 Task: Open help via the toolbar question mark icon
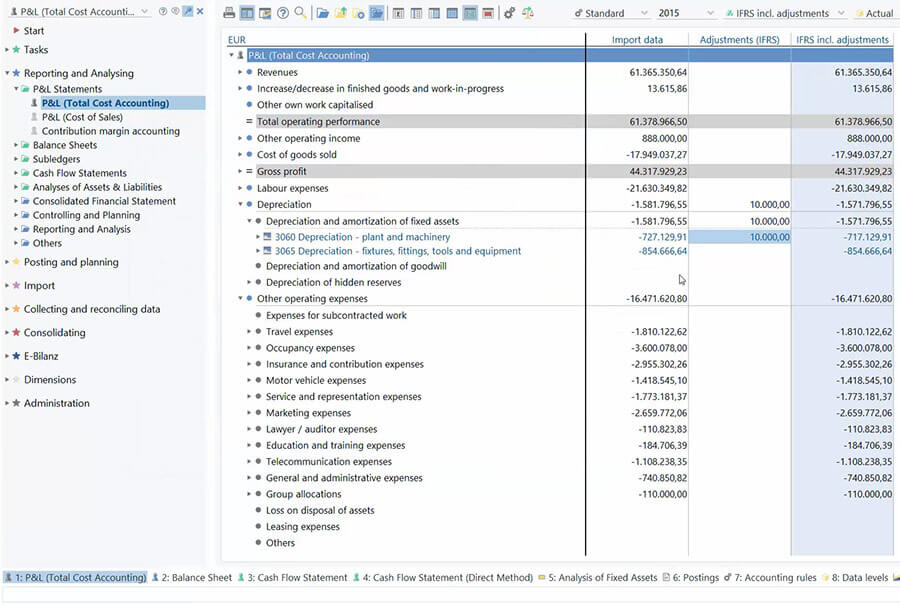point(282,13)
